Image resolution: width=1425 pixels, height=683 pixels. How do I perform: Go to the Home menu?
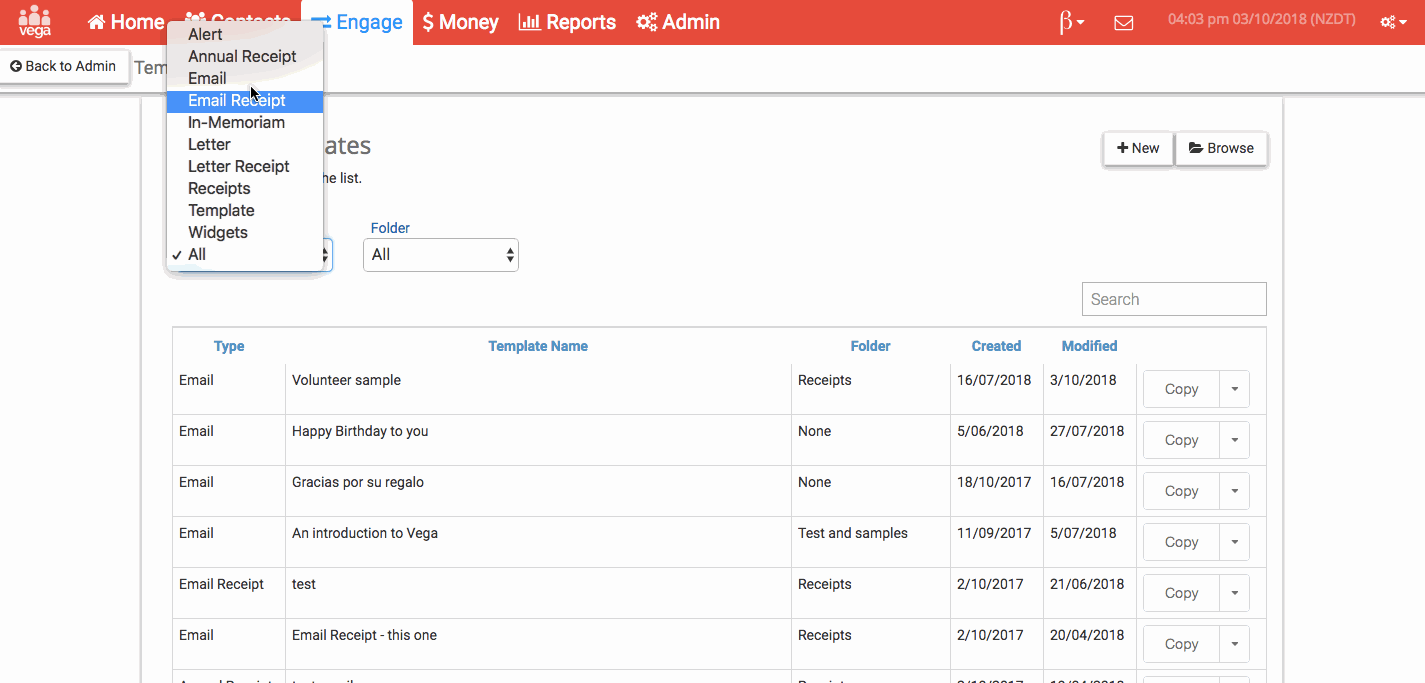click(126, 22)
